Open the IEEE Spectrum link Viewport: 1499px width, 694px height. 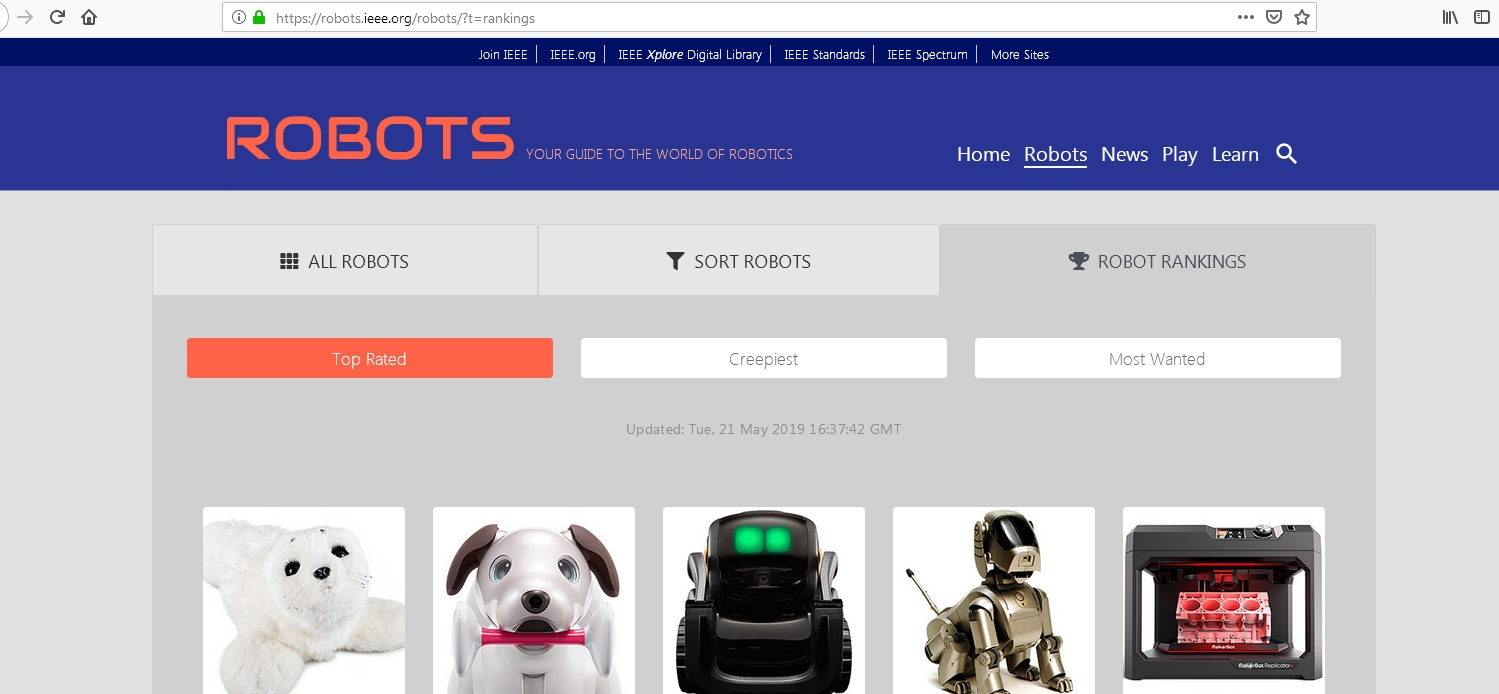click(x=927, y=55)
